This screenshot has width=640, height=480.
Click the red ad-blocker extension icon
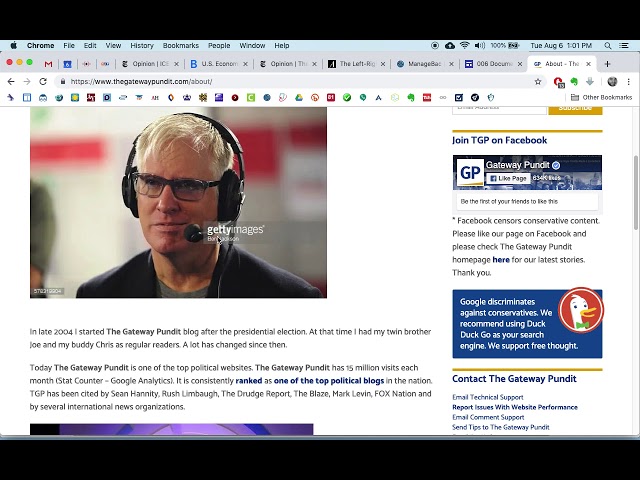(558, 82)
